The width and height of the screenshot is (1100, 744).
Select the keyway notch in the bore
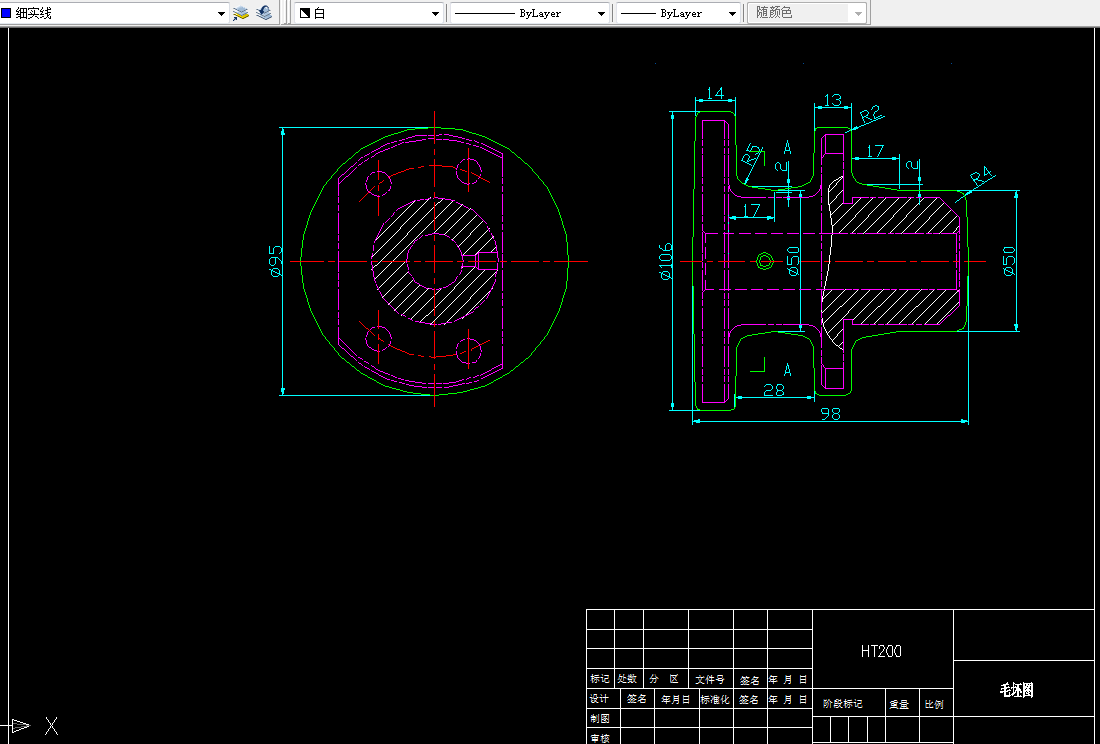483,261
